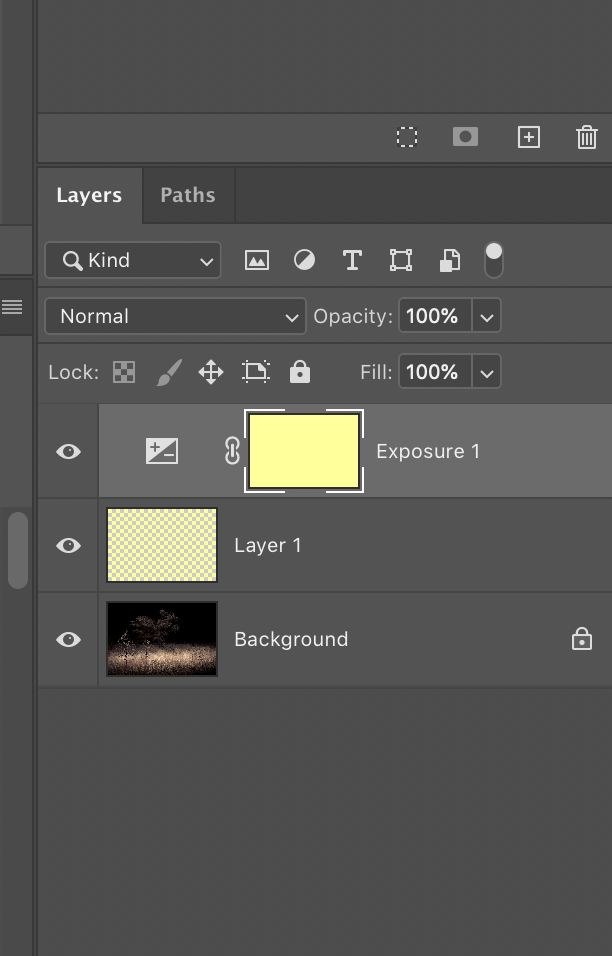This screenshot has height=956, width=612.
Task: Filter for smart objects icon
Action: pos(450,260)
